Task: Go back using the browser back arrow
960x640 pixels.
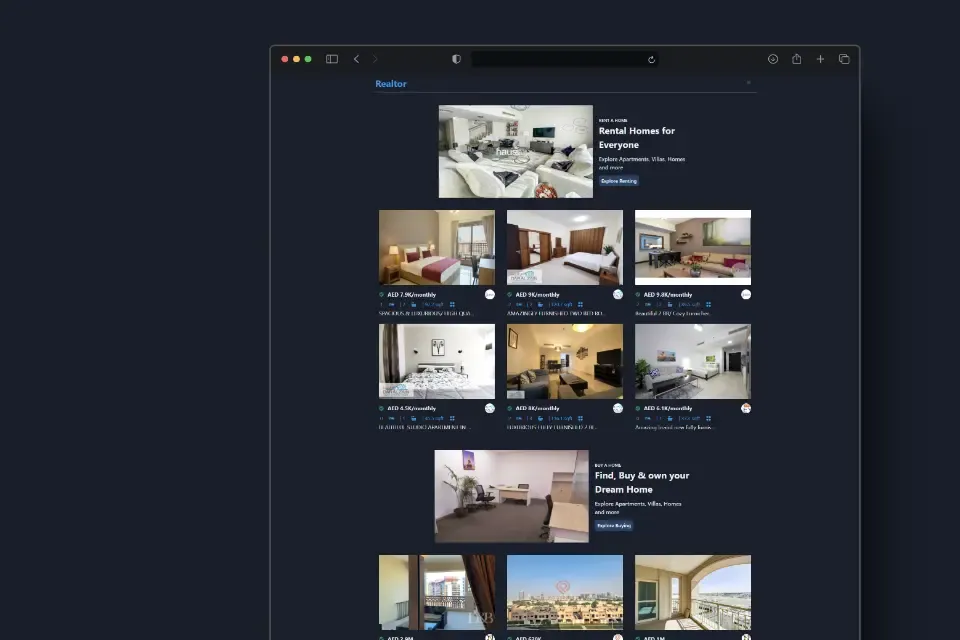Action: point(356,59)
